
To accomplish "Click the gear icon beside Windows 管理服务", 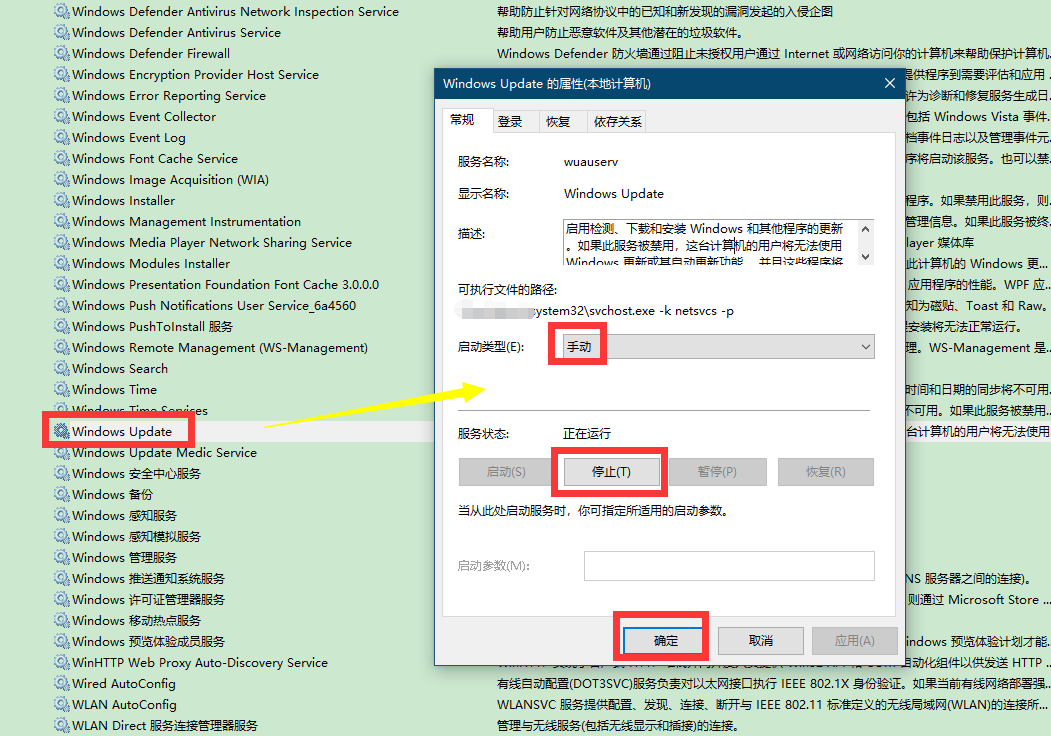I will pyautogui.click(x=62, y=557).
